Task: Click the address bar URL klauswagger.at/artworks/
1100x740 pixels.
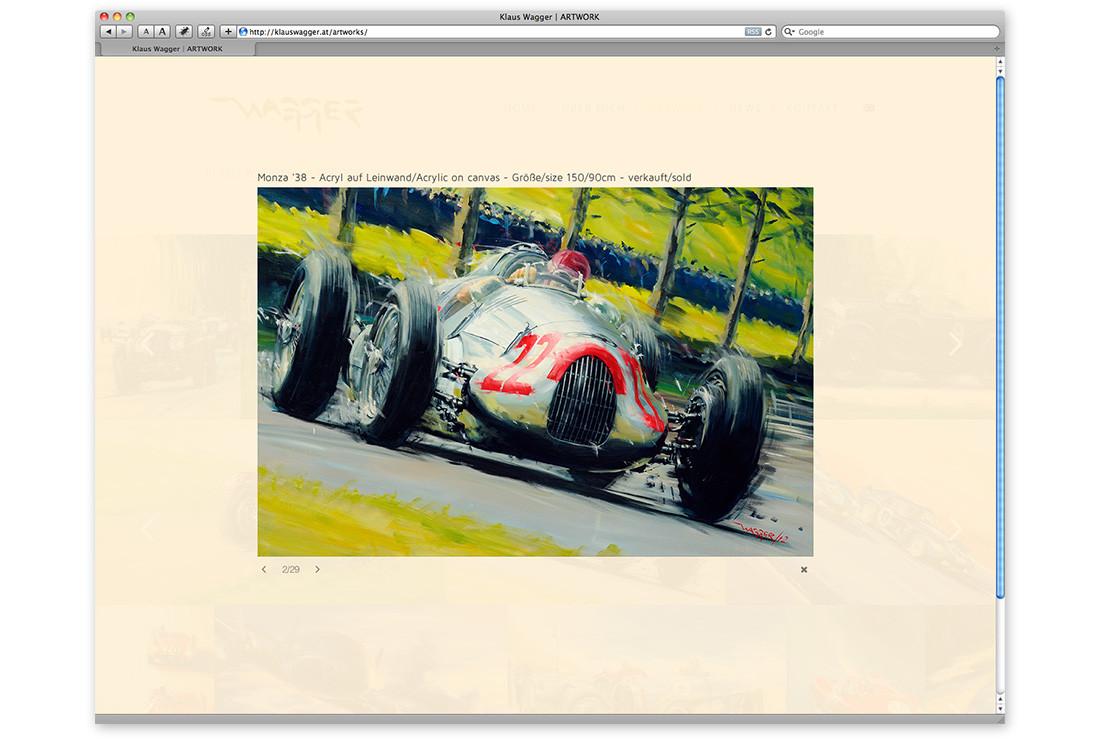Action: click(308, 32)
